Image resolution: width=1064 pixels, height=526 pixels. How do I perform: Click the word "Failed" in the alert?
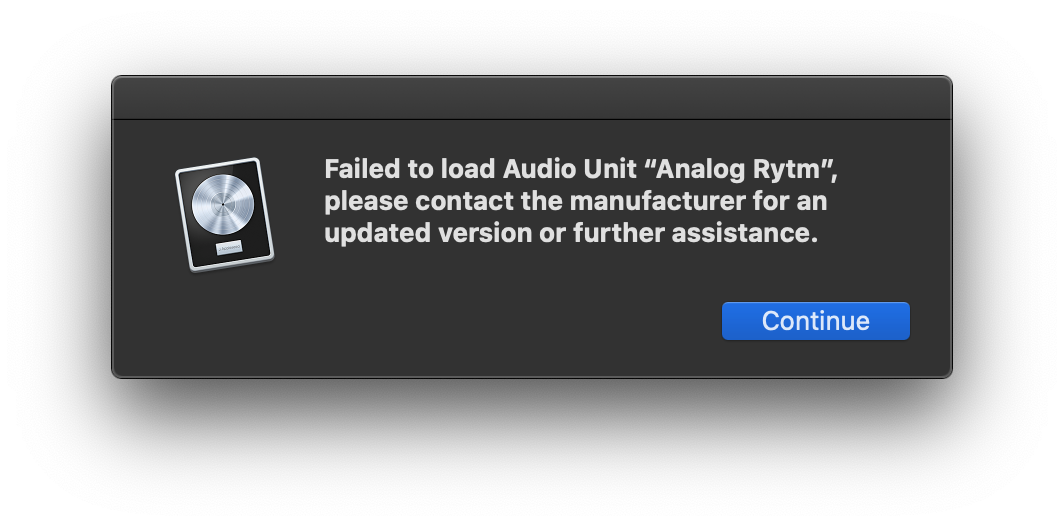pyautogui.click(x=362, y=169)
